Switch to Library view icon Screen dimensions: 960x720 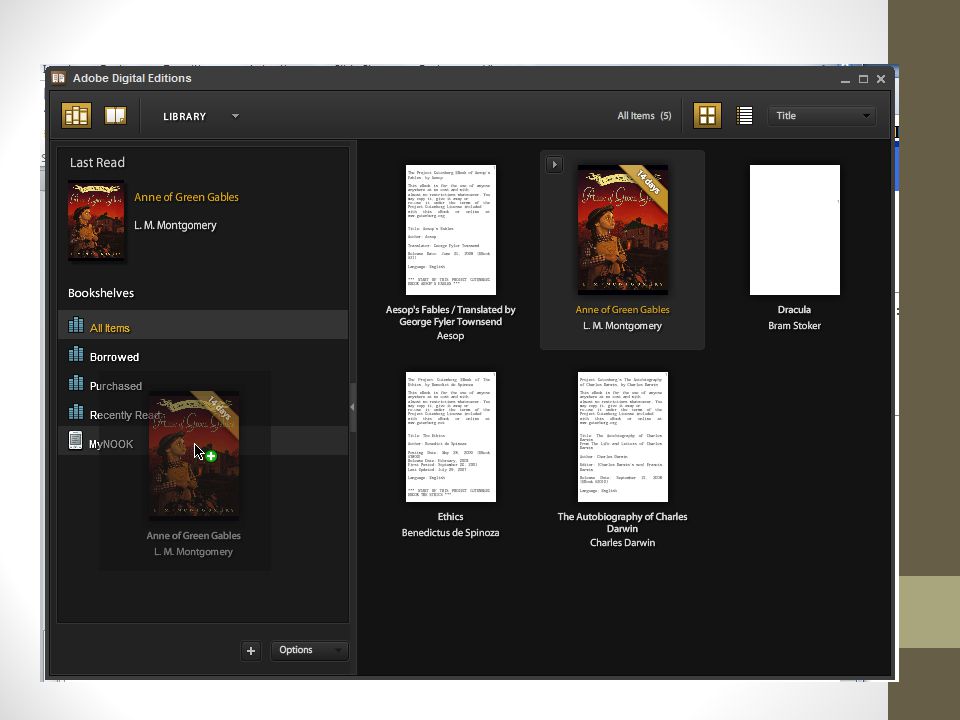(x=77, y=116)
